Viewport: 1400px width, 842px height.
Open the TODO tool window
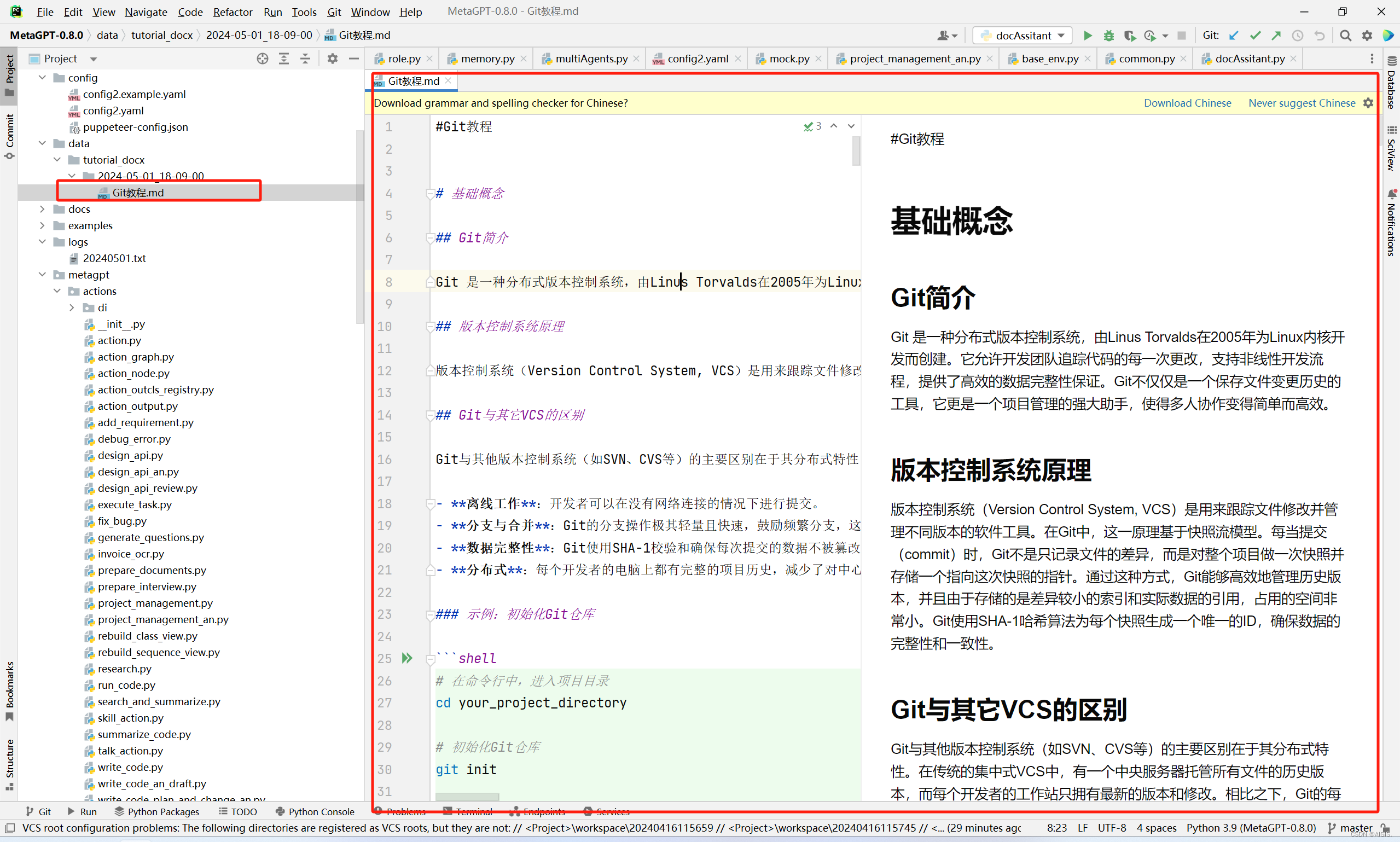coord(238,811)
